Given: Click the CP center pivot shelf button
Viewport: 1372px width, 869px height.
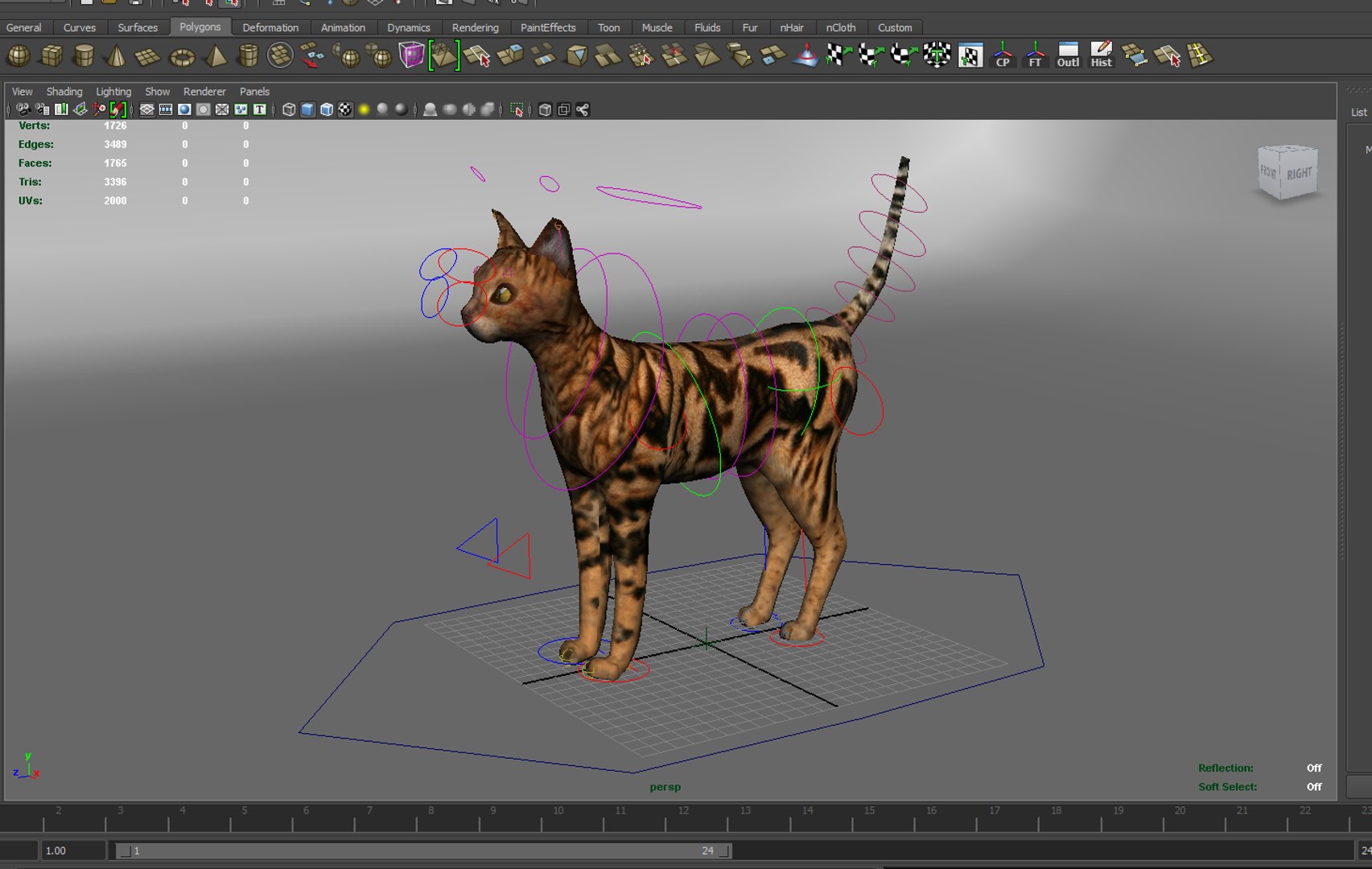Looking at the screenshot, I should [x=1003, y=56].
